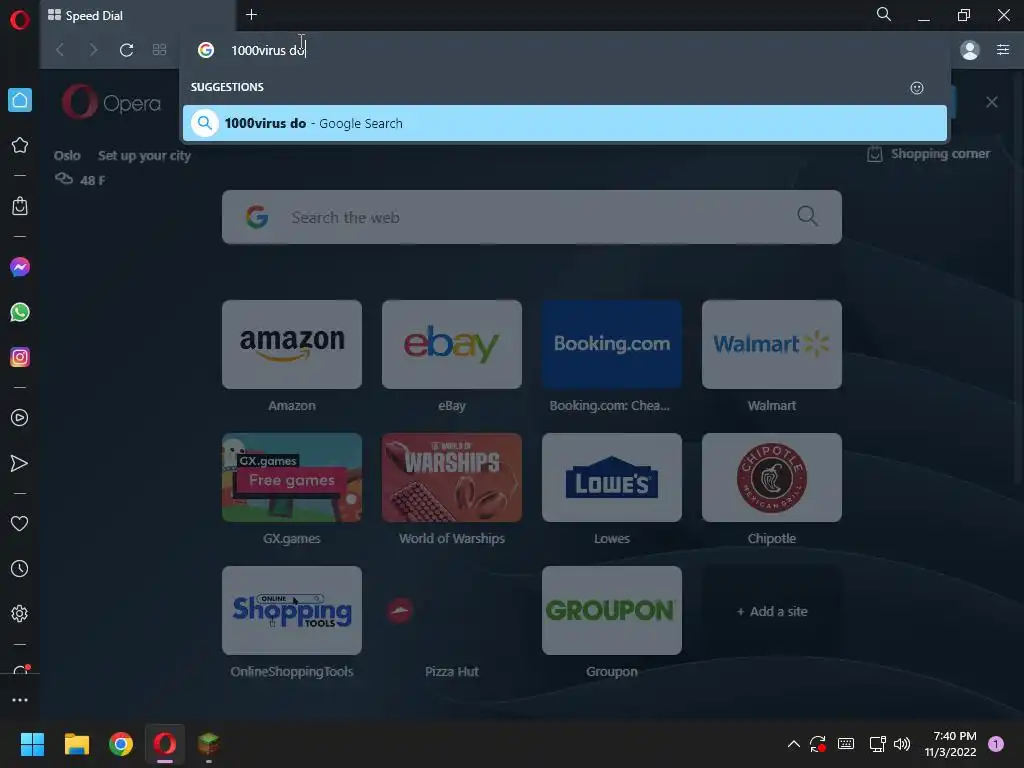Open the Shopping bag sidebar icon
The height and width of the screenshot is (768, 1024).
coord(20,206)
